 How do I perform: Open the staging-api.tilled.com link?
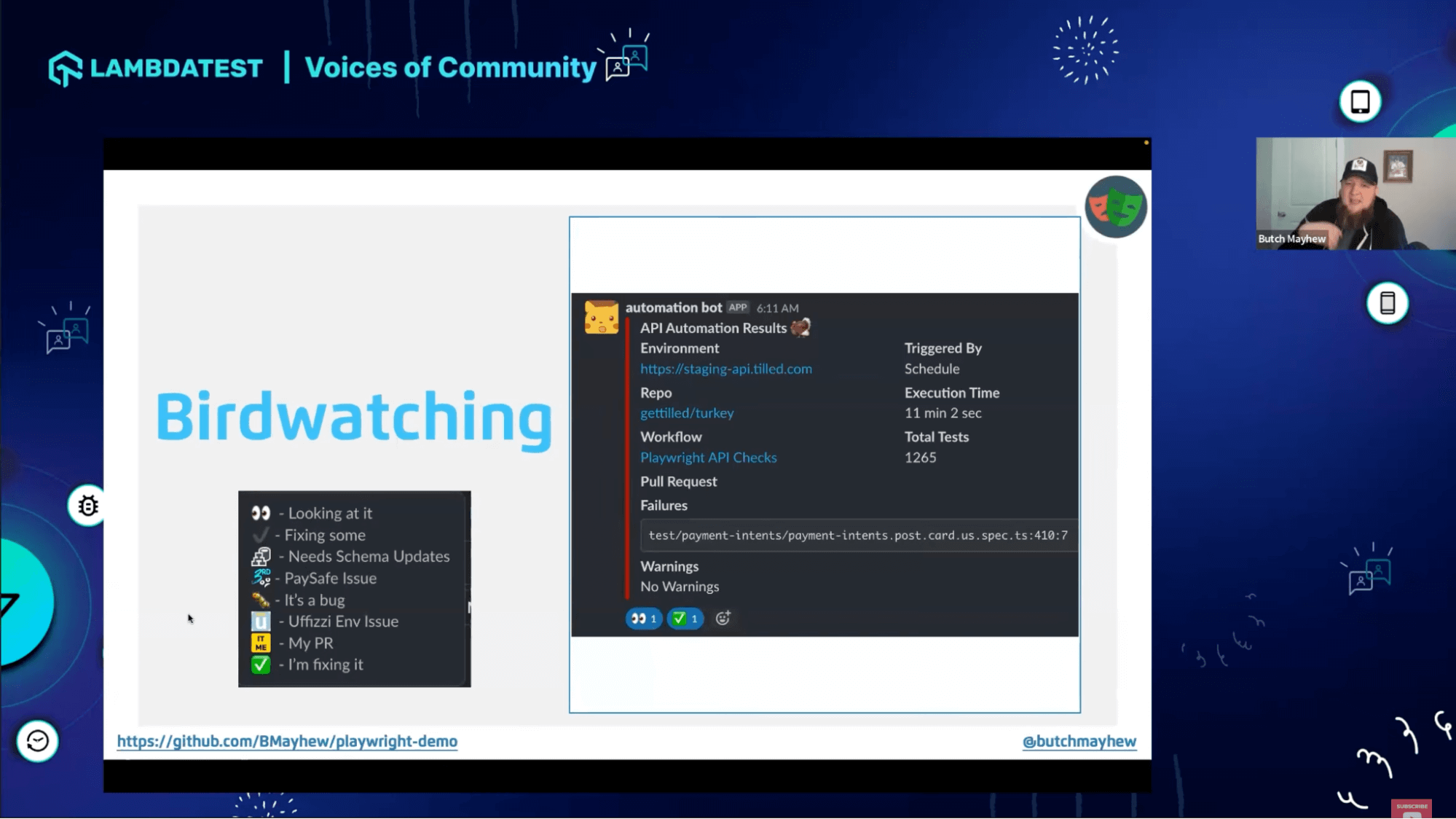click(x=725, y=369)
